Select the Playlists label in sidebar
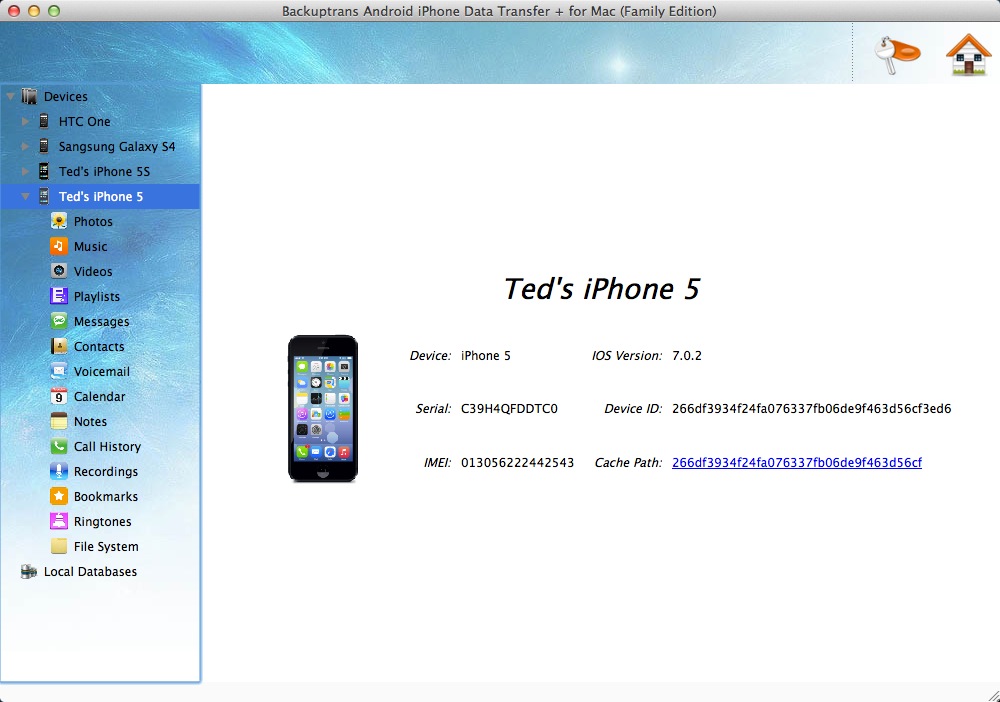This screenshot has height=702, width=1000. coord(97,296)
